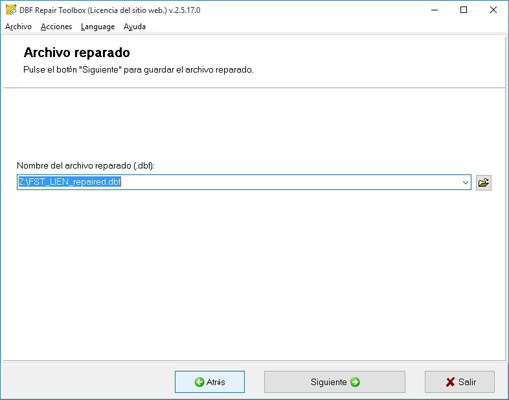
Task: Click the 'Pulse el botón "Siguiente"' instruction text
Action: coord(138,70)
